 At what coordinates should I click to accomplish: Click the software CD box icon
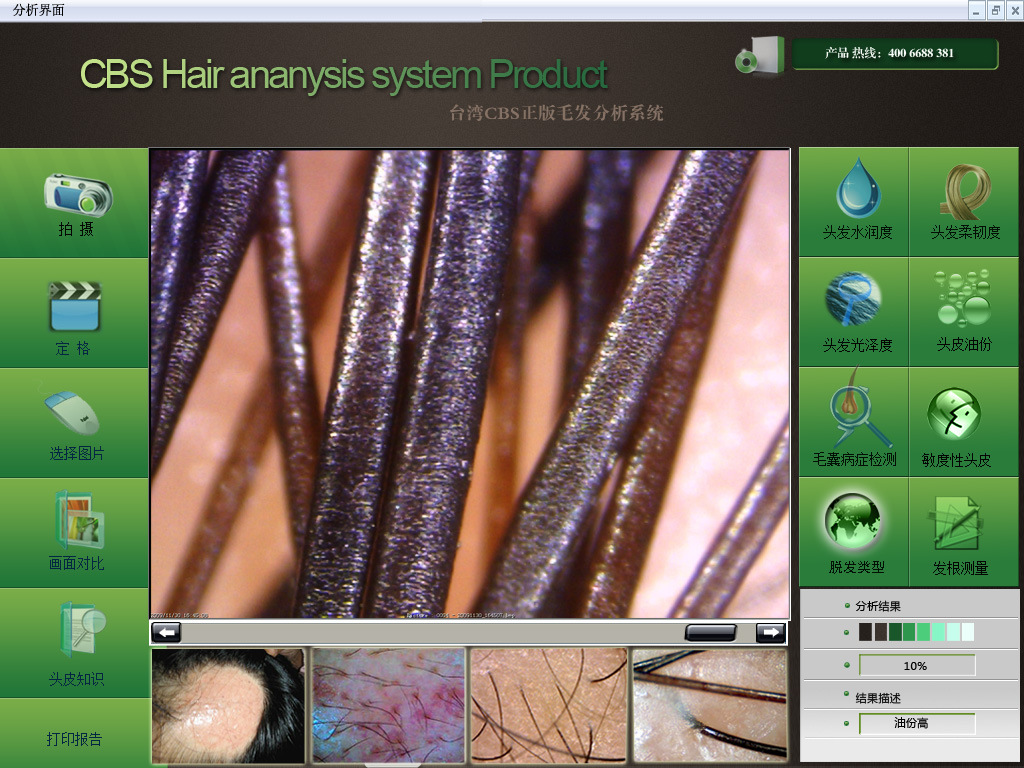[760, 56]
